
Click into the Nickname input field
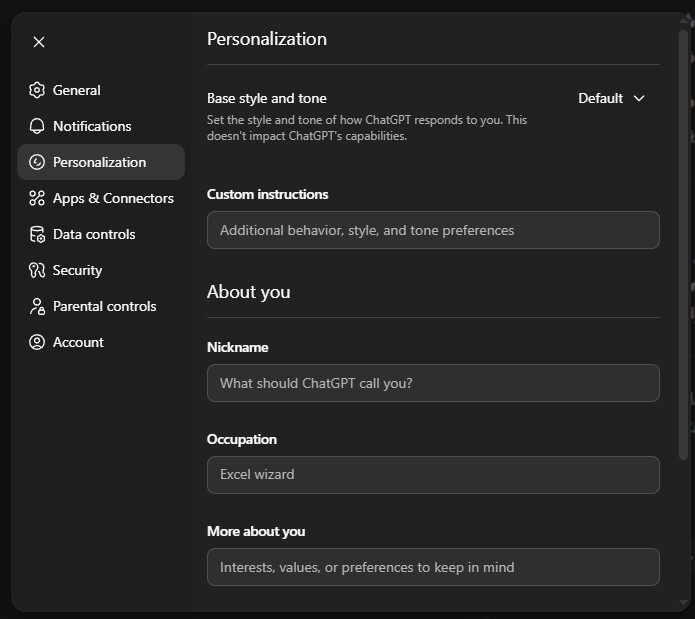432,383
